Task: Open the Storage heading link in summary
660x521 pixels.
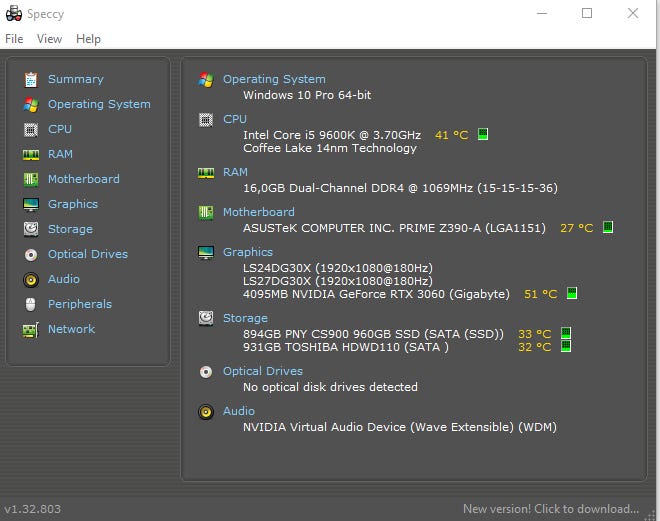Action: point(245,318)
